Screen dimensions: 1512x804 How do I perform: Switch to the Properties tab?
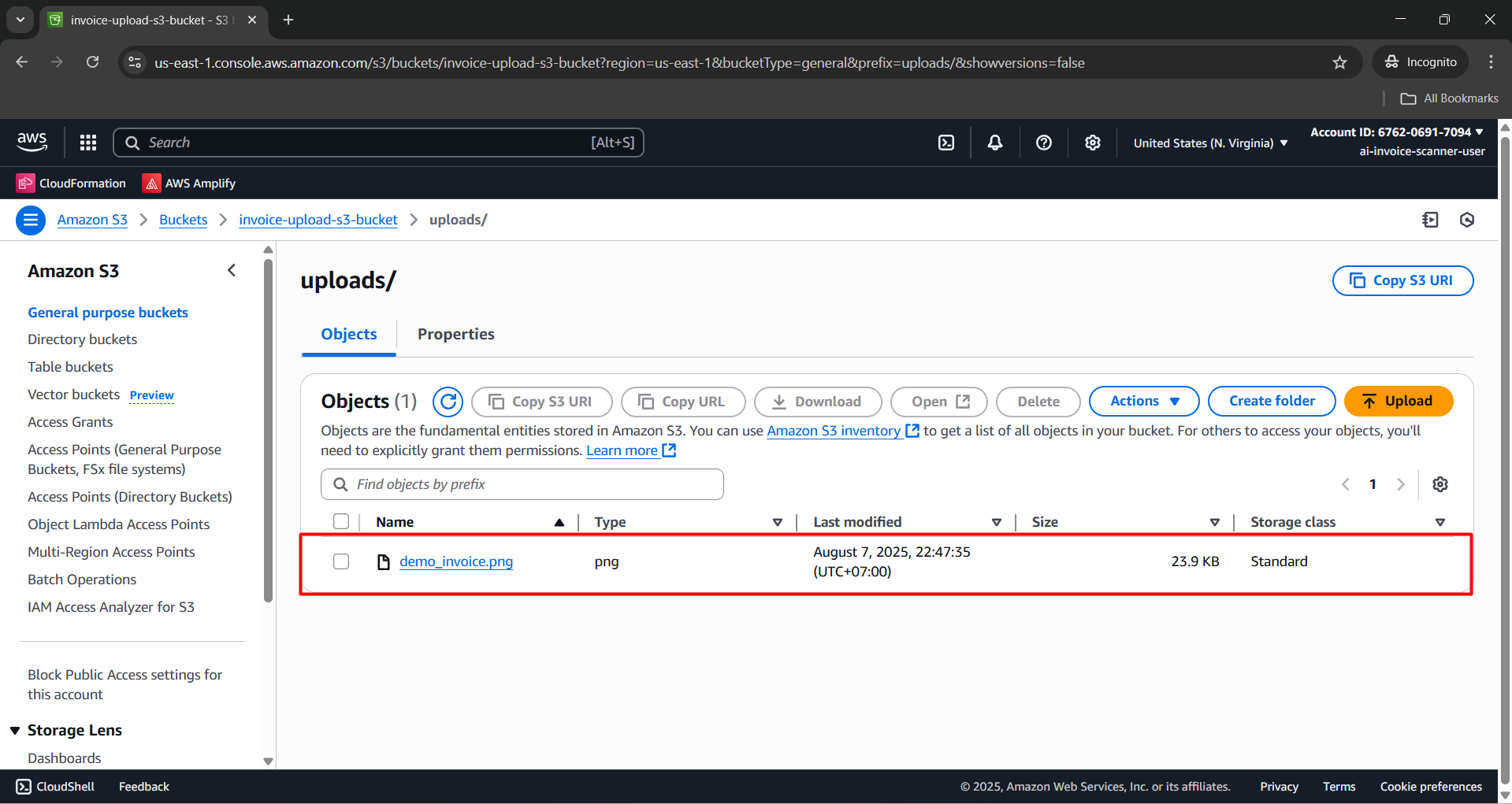(x=455, y=335)
